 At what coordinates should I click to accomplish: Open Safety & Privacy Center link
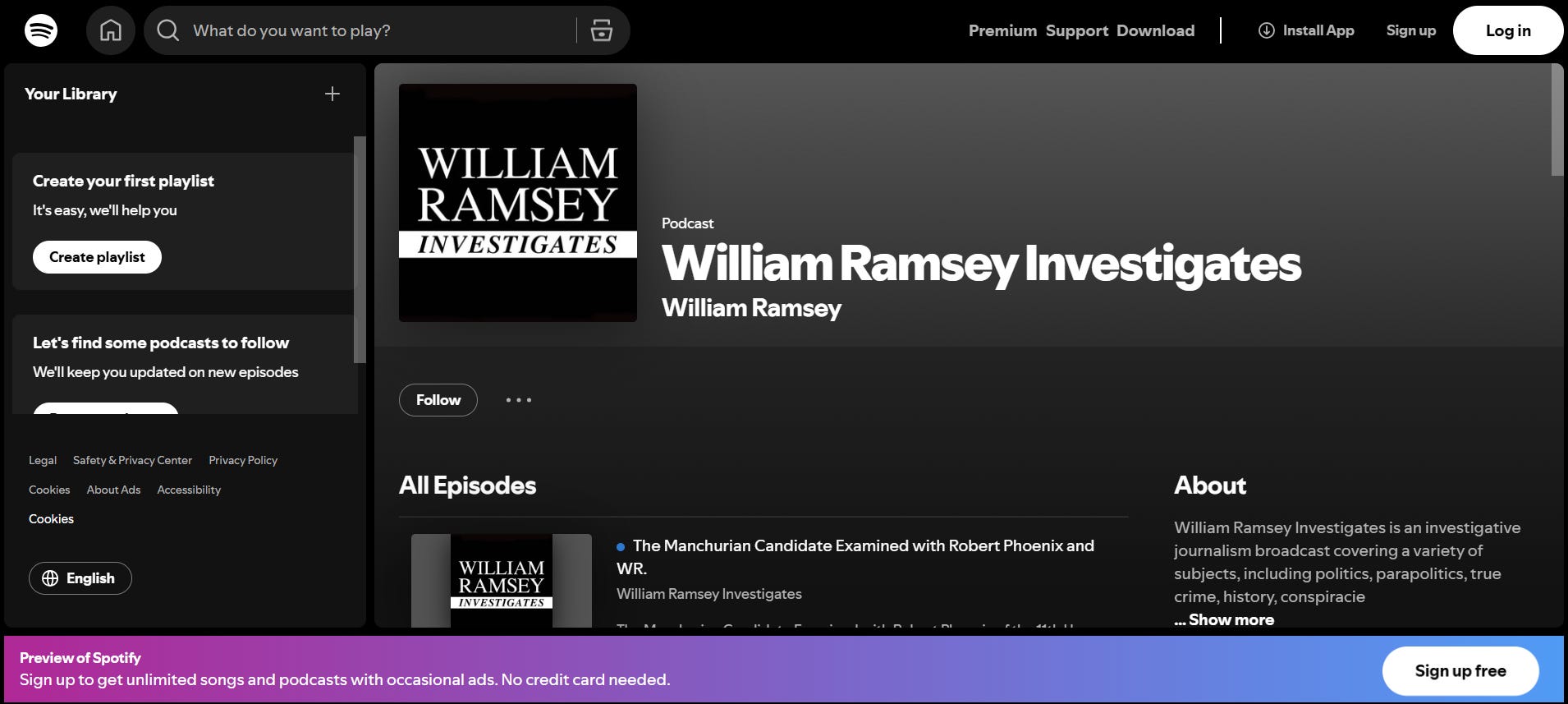(132, 460)
